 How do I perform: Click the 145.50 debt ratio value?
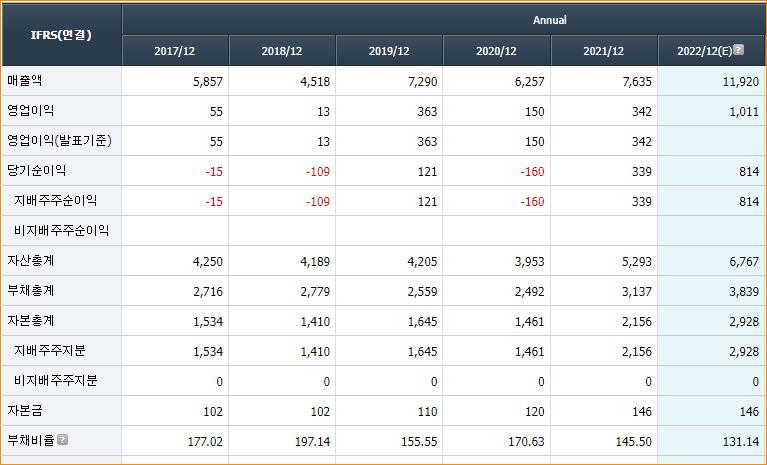[633, 442]
